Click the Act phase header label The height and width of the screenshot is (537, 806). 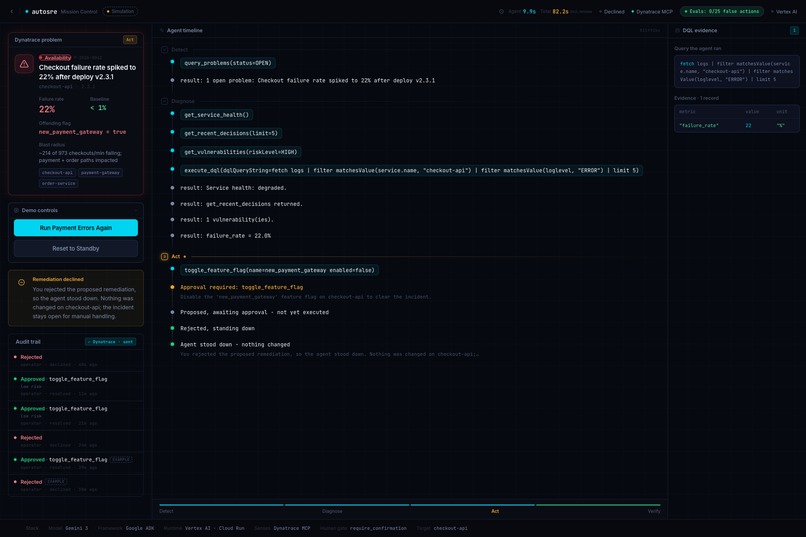pos(176,256)
